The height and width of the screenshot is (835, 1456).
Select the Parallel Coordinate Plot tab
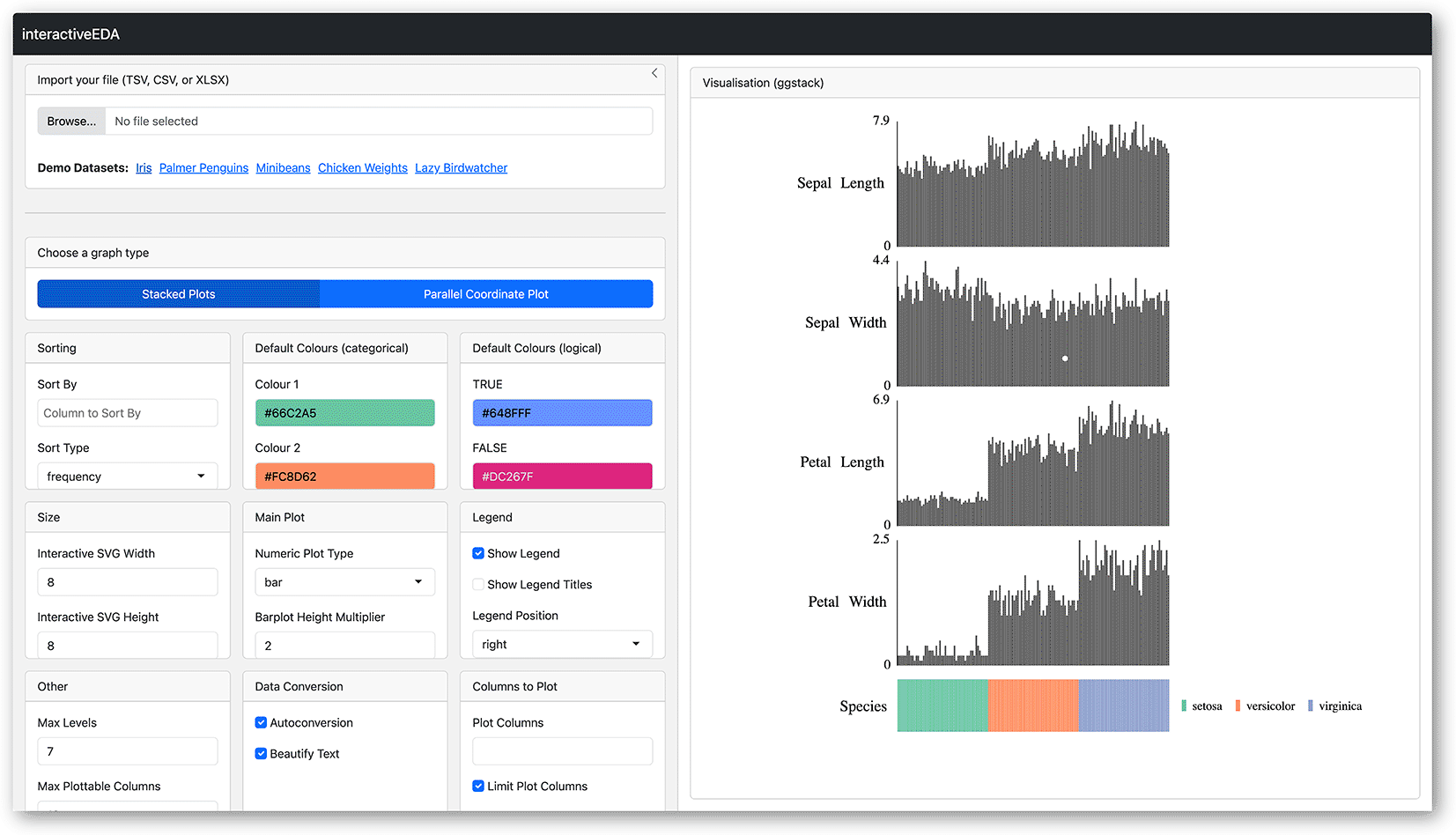tap(485, 294)
